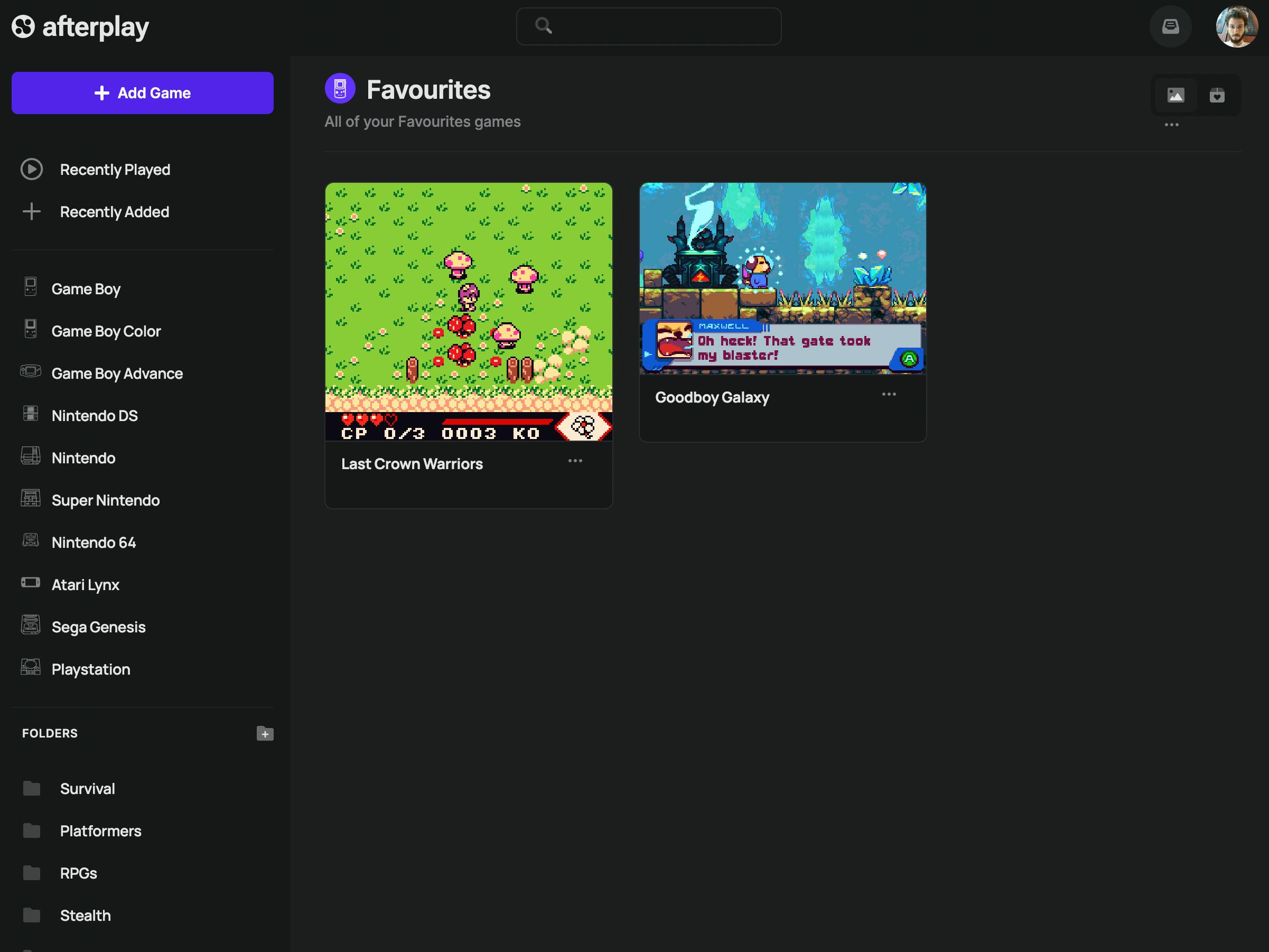Click the afterplay wordmark
The height and width of the screenshot is (952, 1269).
tap(95, 27)
